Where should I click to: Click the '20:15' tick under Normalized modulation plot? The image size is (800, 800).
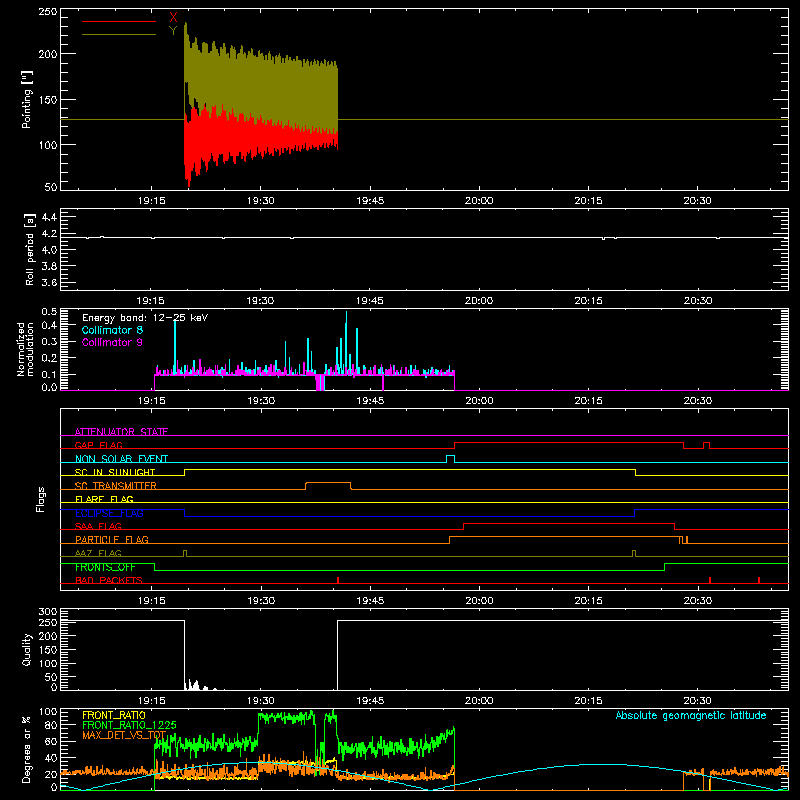point(588,401)
